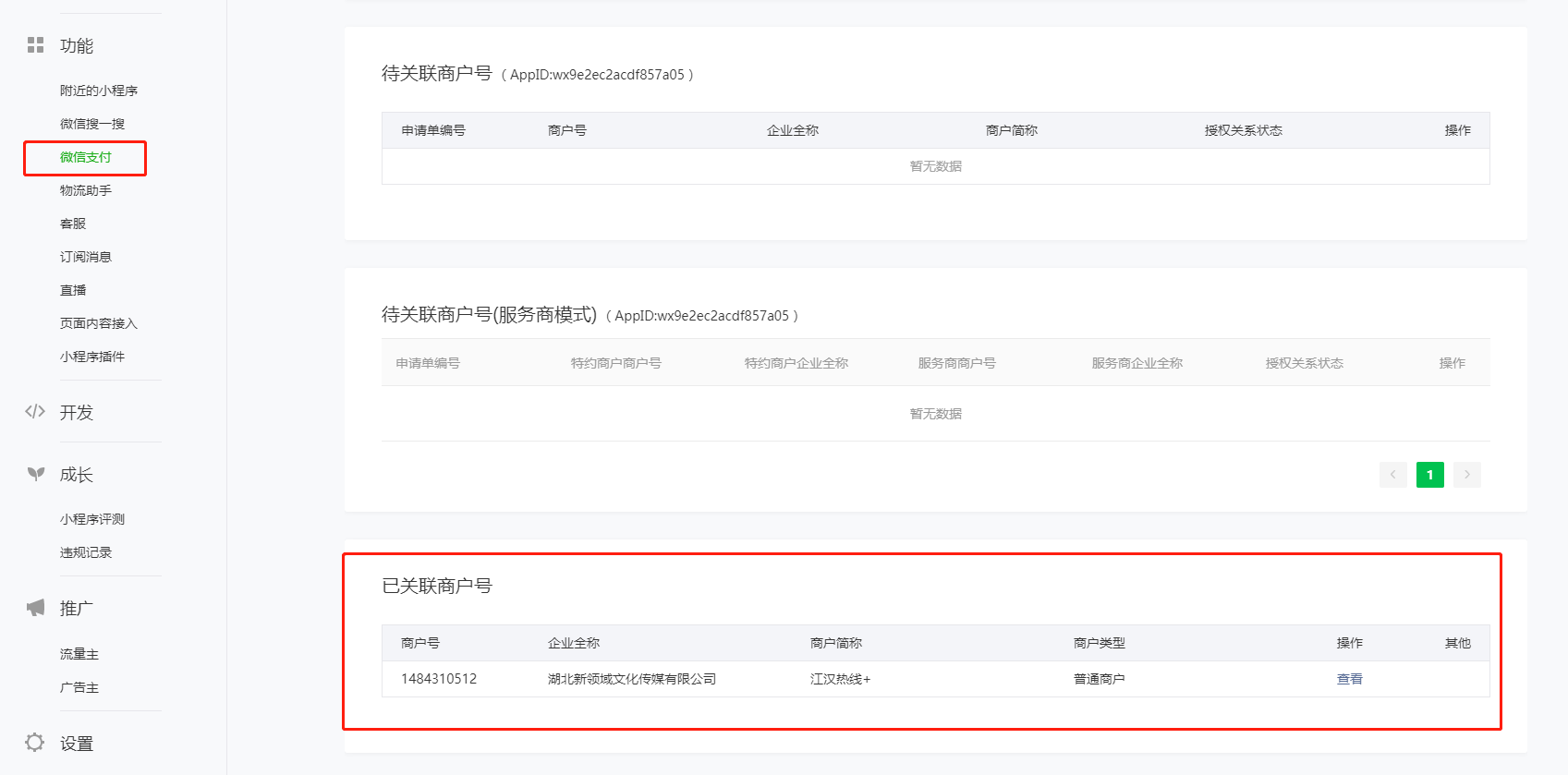1568x775 pixels.
Task: Click the 成长 sprout icon
Action: point(35,474)
